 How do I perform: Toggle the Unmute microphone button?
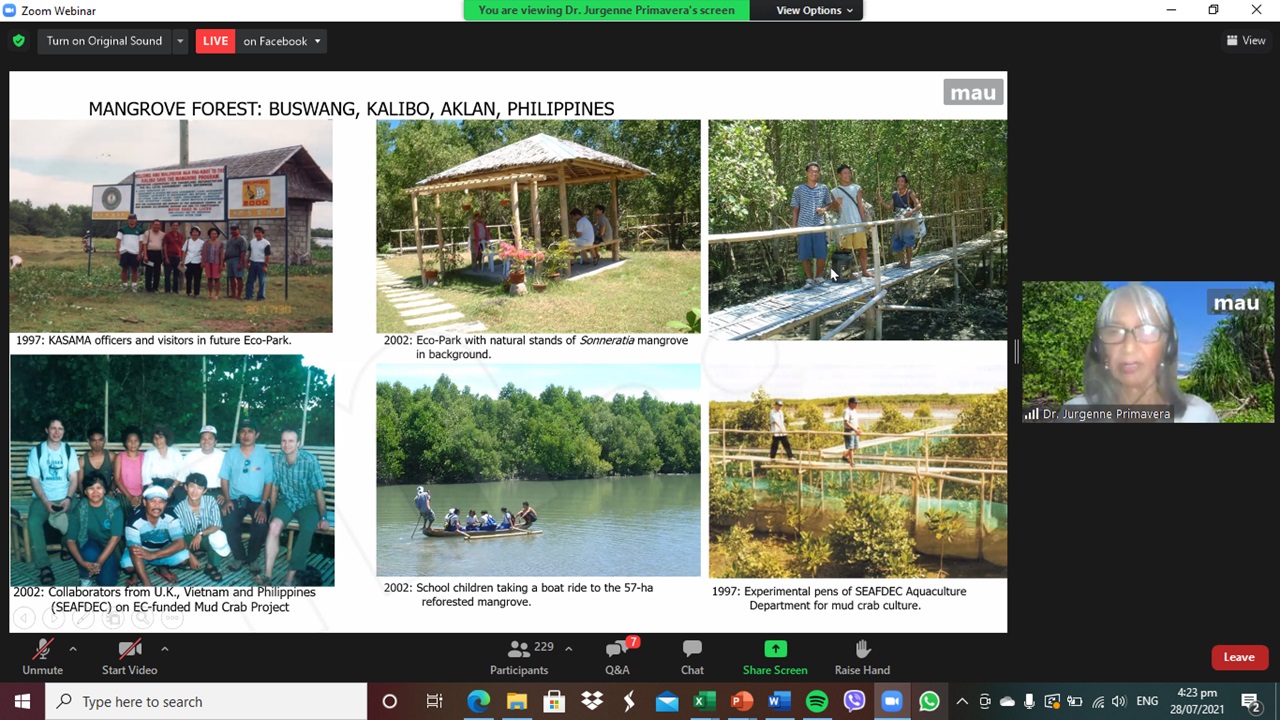[x=42, y=656]
